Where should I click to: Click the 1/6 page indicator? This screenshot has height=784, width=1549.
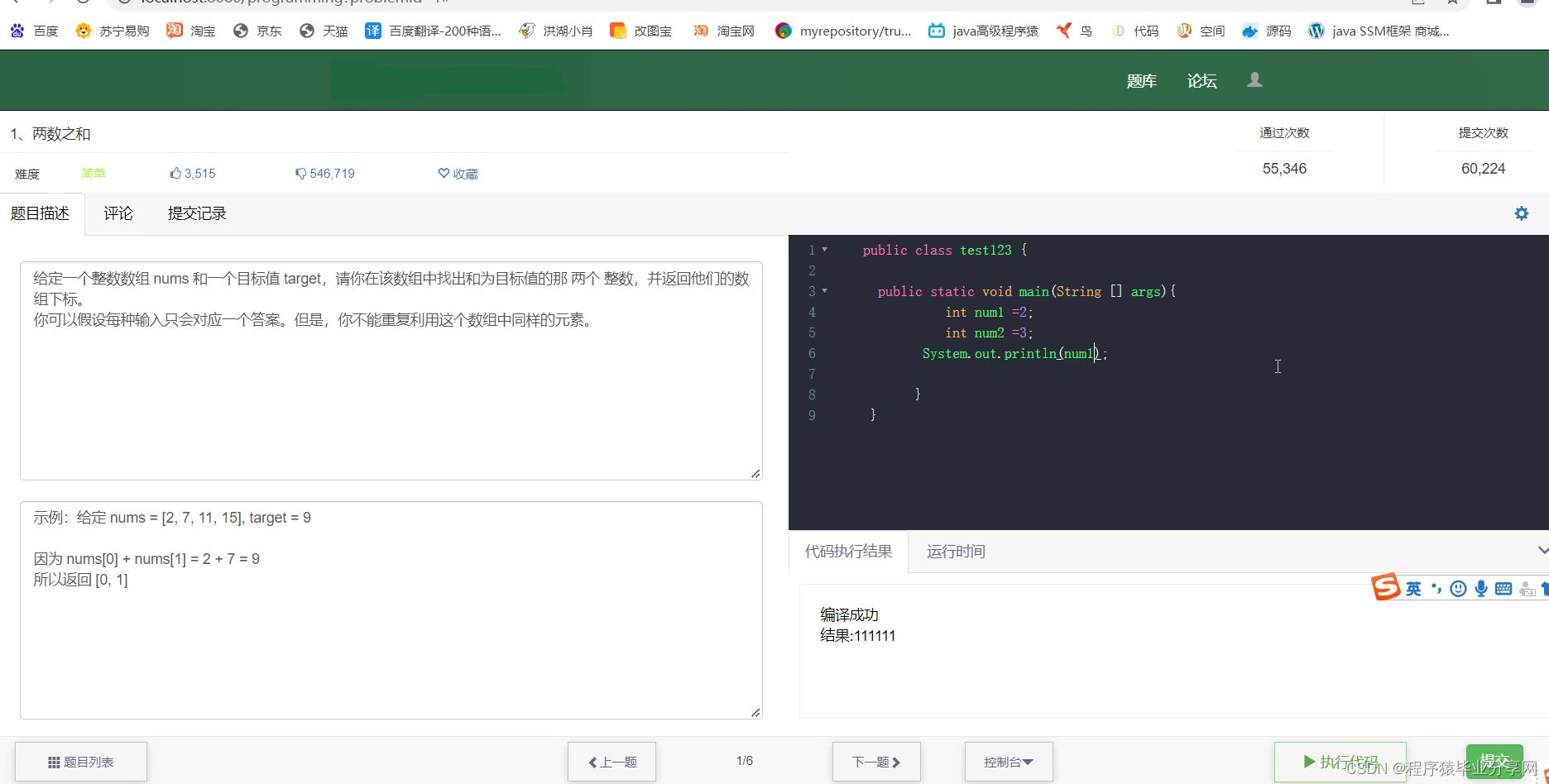coord(744,761)
